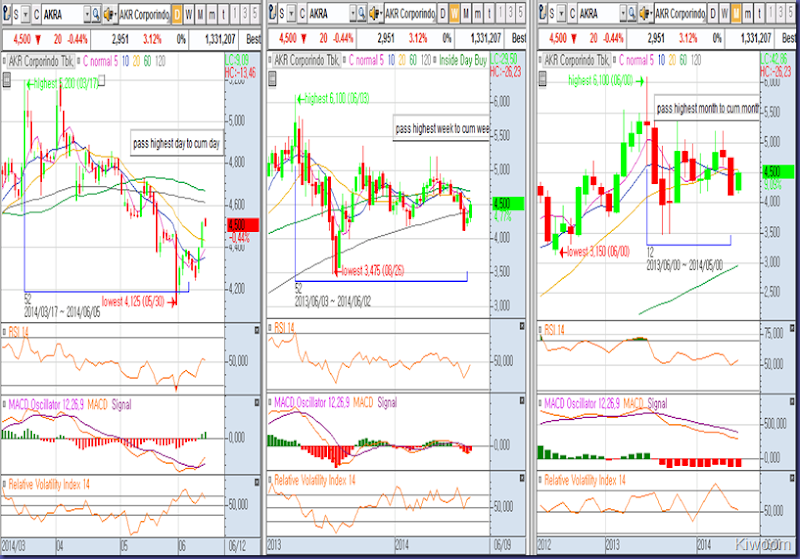Click interval 5 button in left chart

[x=256, y=14]
